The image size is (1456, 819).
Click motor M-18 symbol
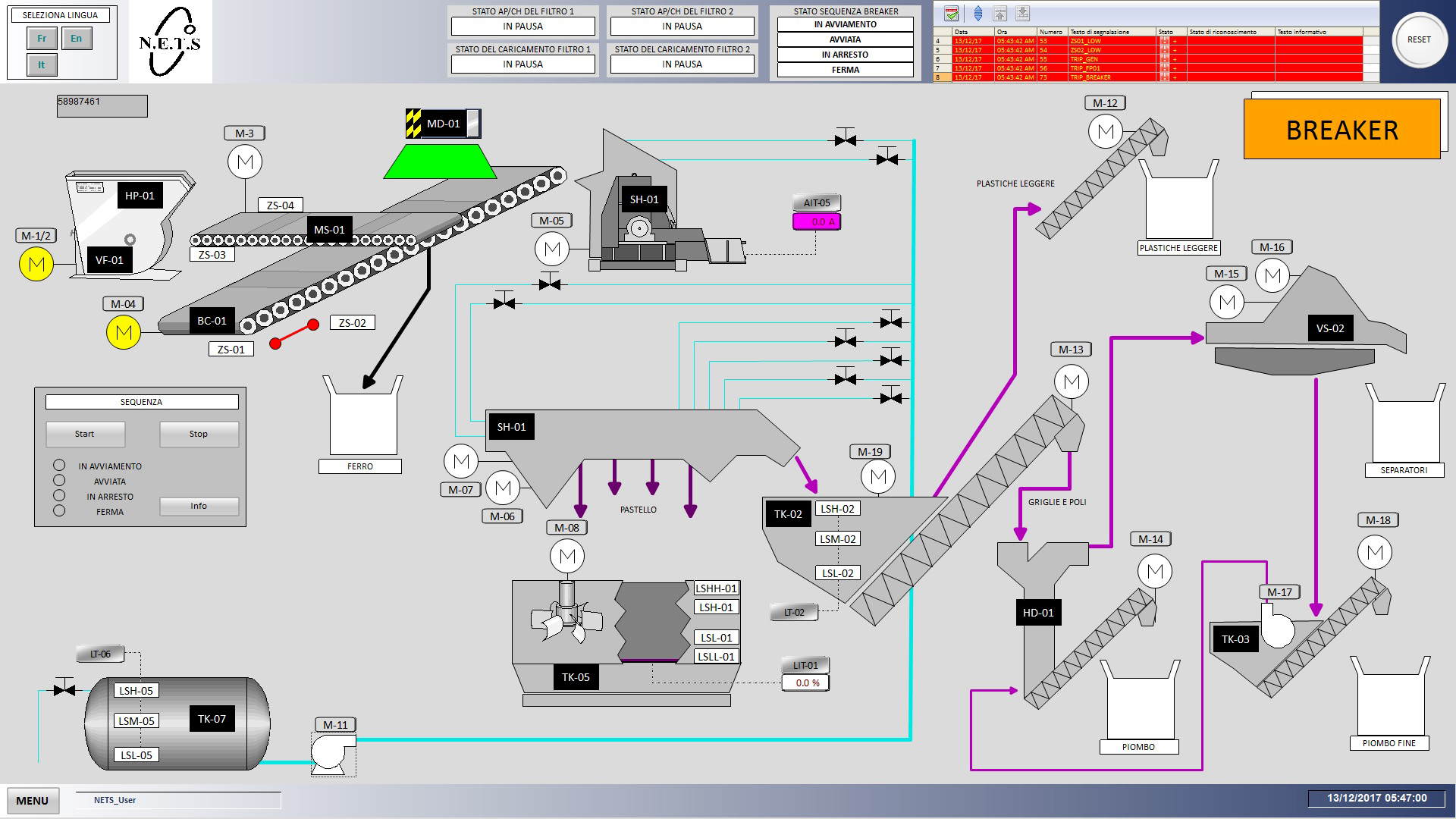click(x=1375, y=552)
